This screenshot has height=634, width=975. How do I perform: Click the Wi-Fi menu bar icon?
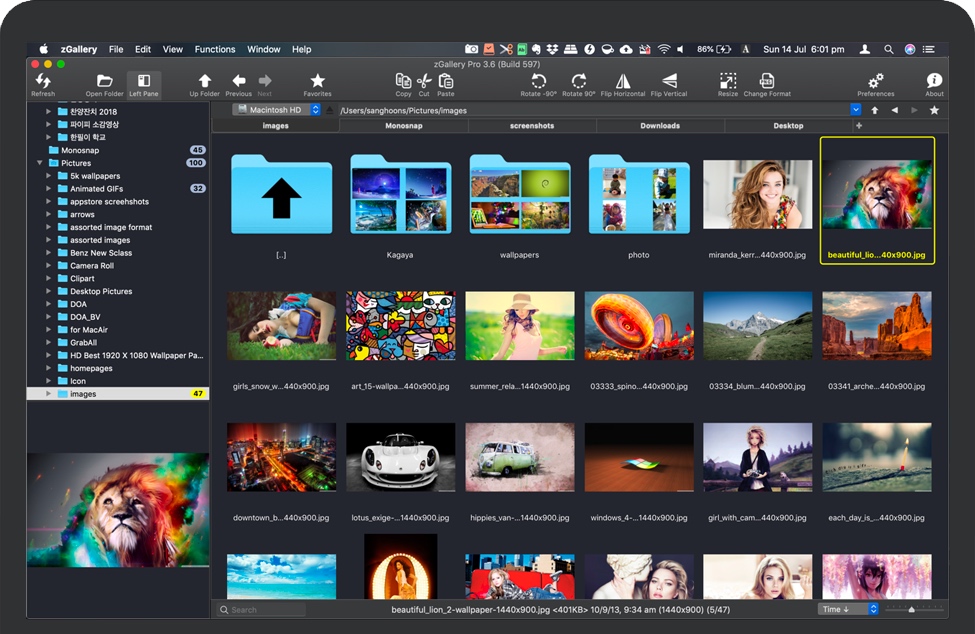click(663, 49)
